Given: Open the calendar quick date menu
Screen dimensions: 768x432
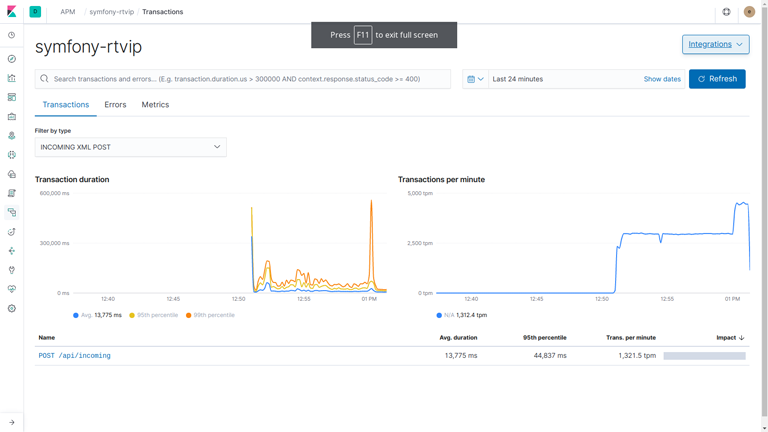Looking at the screenshot, I should tap(475, 79).
